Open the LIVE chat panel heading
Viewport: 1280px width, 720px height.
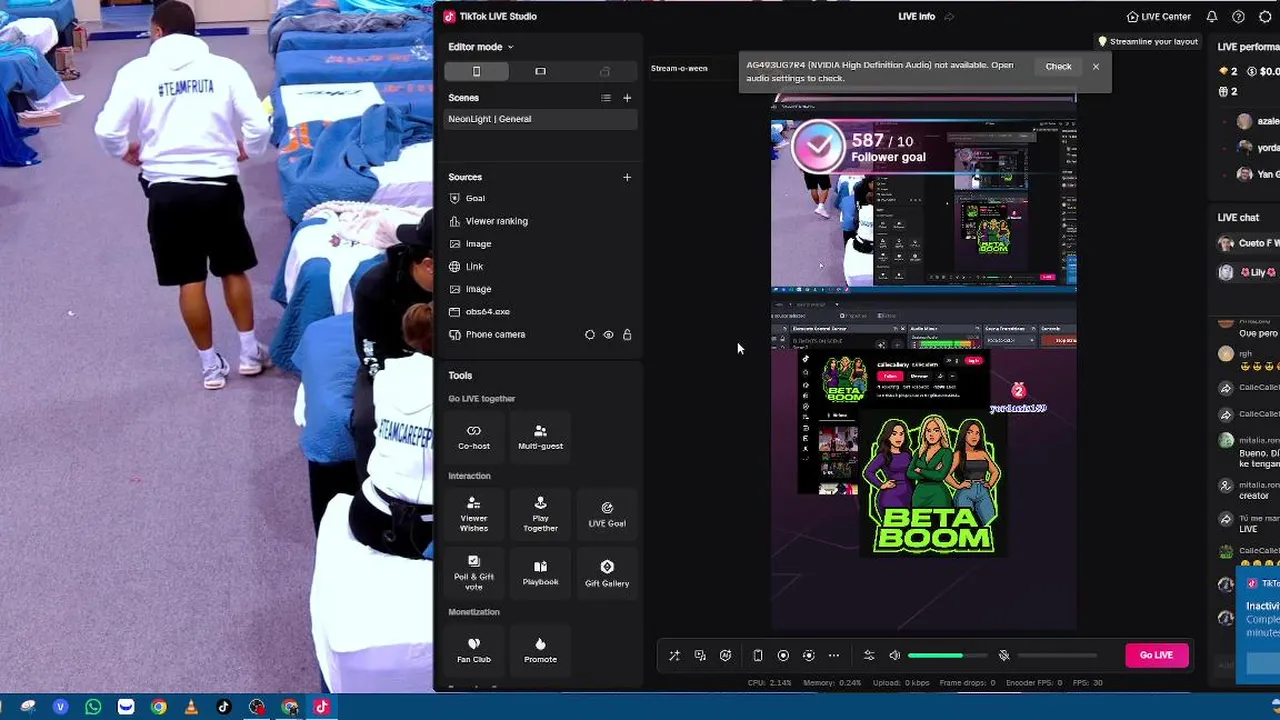click(1238, 218)
